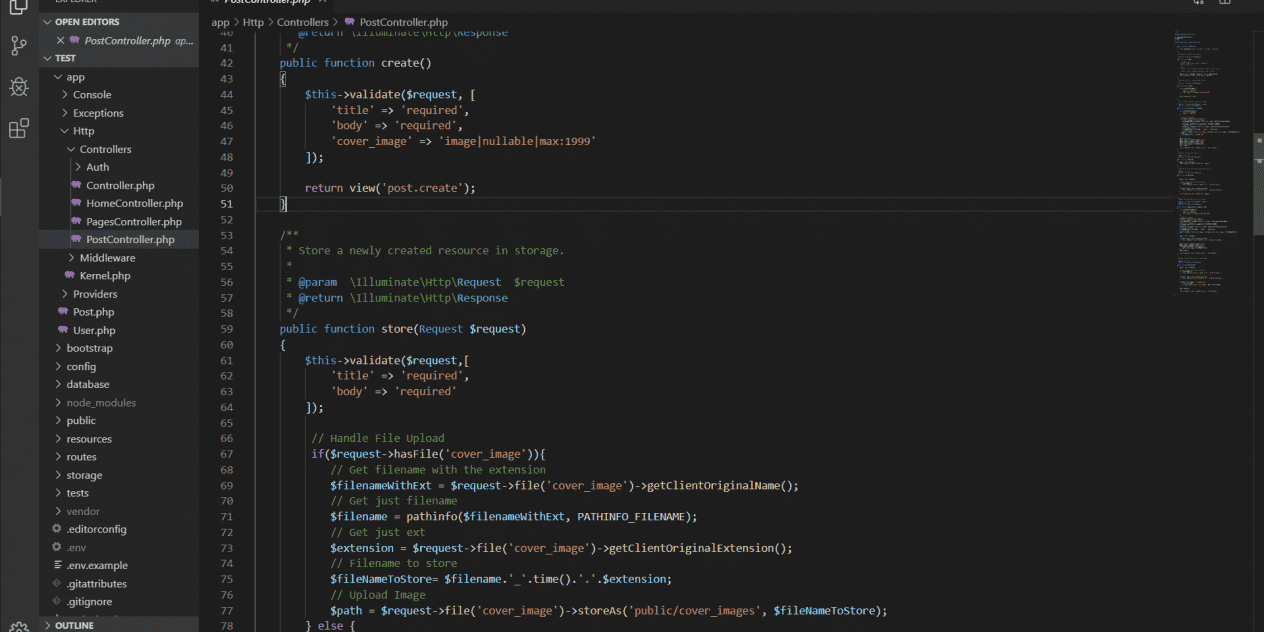Click the gear icon beside .env

pos(57,547)
